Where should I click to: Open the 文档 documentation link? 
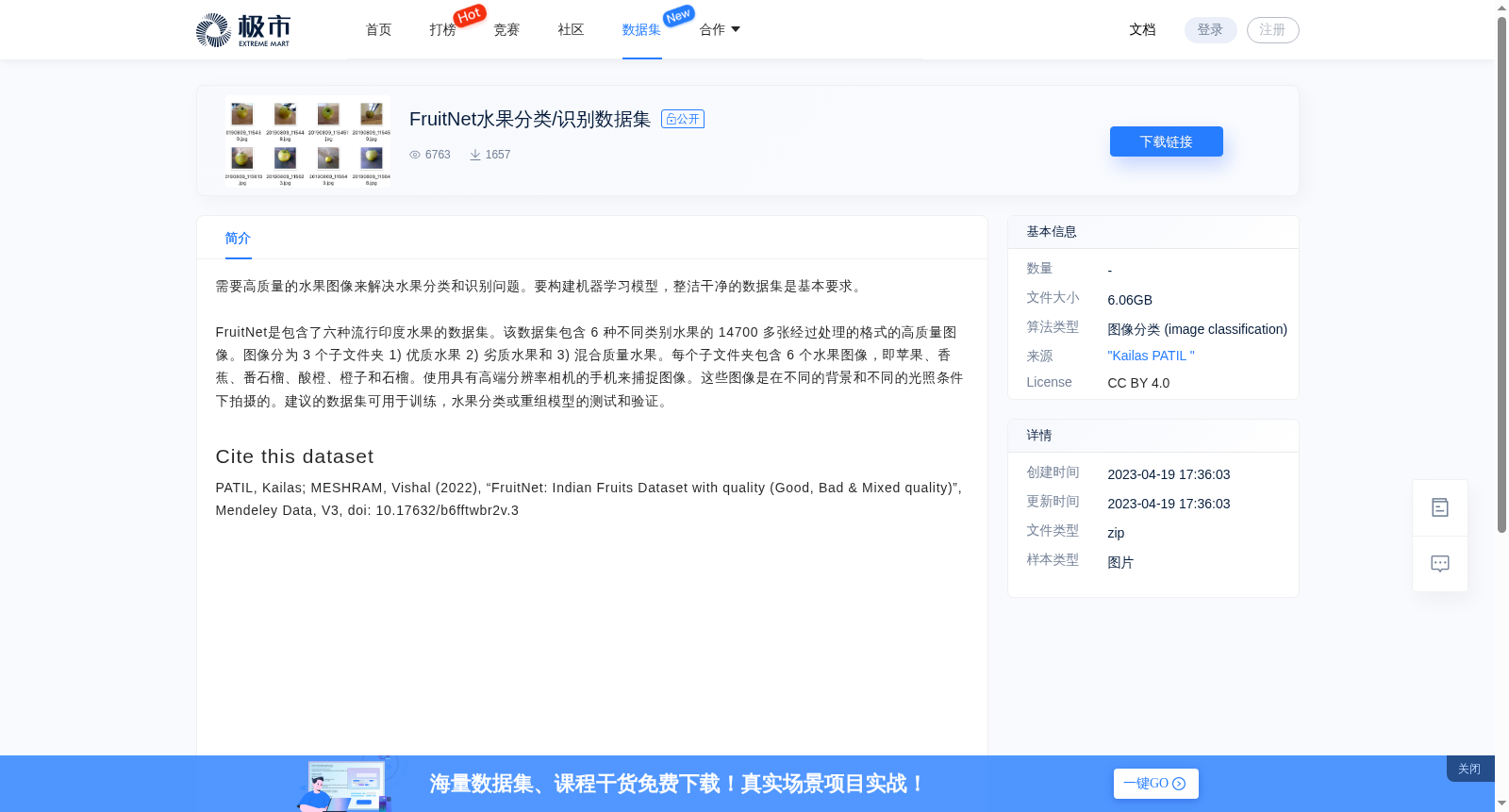coord(1142,30)
